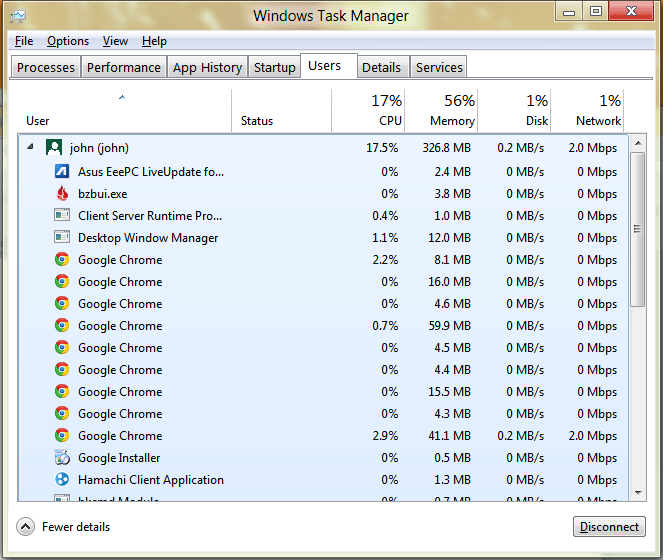Click the Chrome icon using 8.1 MB

click(62, 259)
